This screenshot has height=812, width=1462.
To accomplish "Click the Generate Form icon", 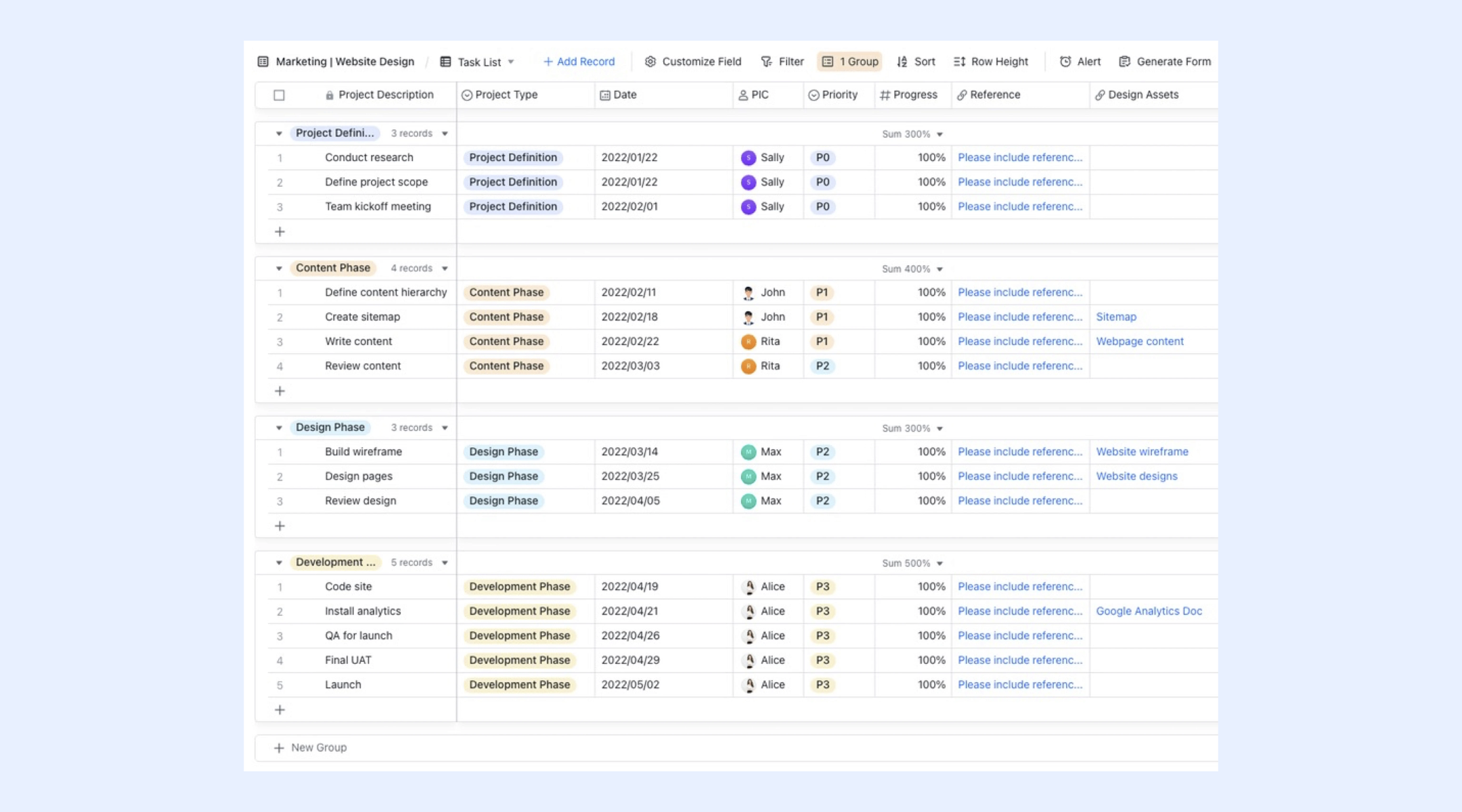I will tap(1125, 62).
